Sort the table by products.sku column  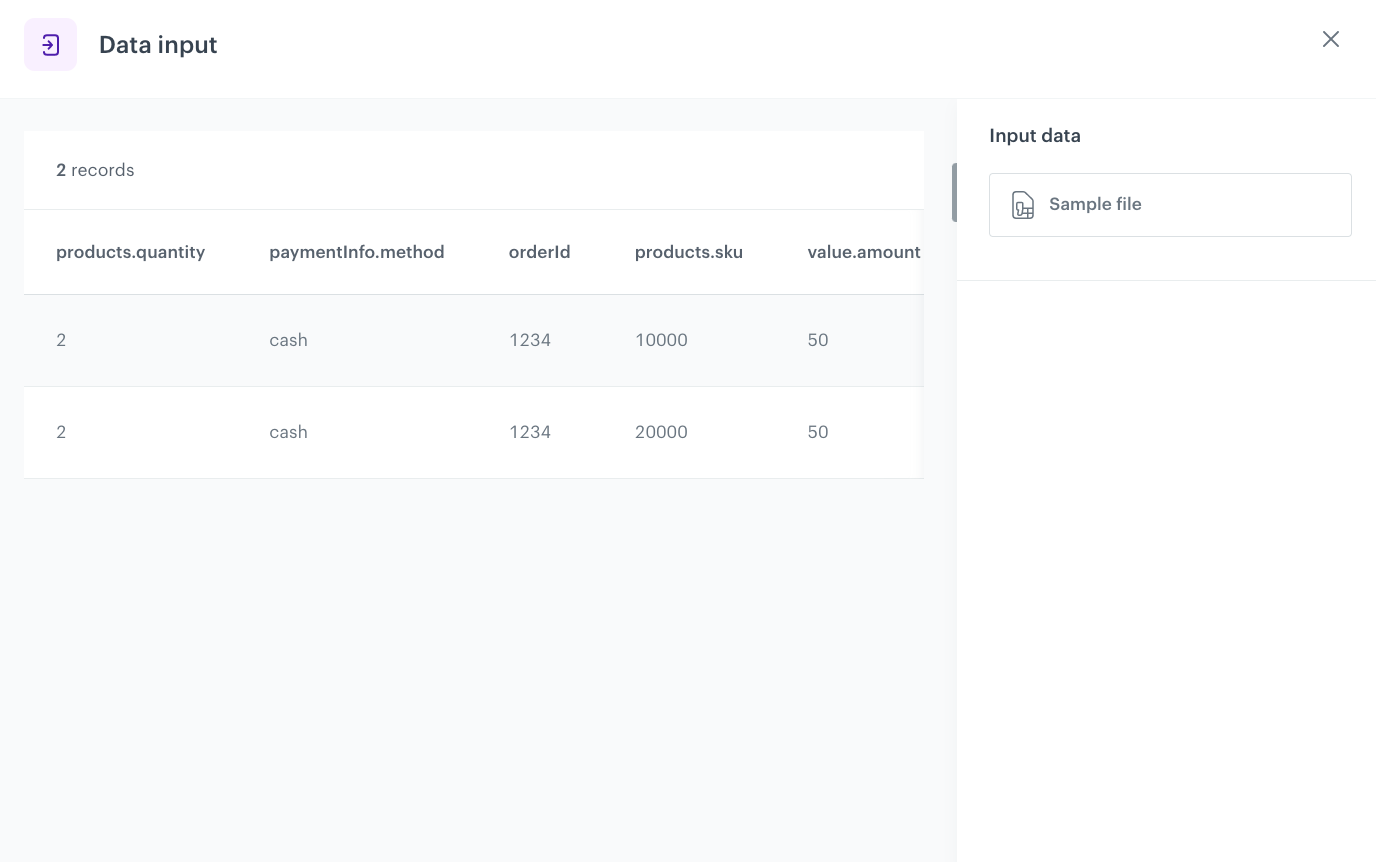(x=688, y=252)
